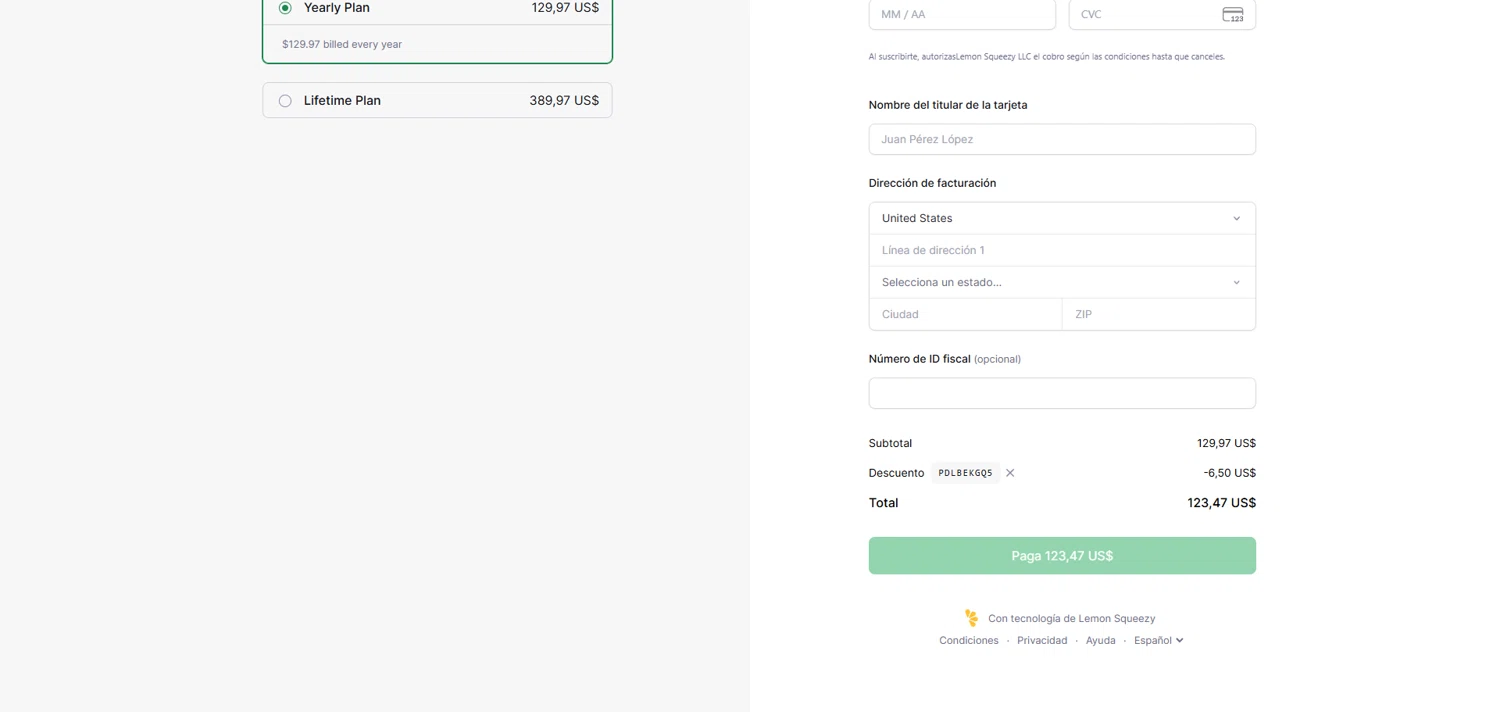The image size is (1500, 712).
Task: Open the United States country dropdown
Action: coord(1062,218)
